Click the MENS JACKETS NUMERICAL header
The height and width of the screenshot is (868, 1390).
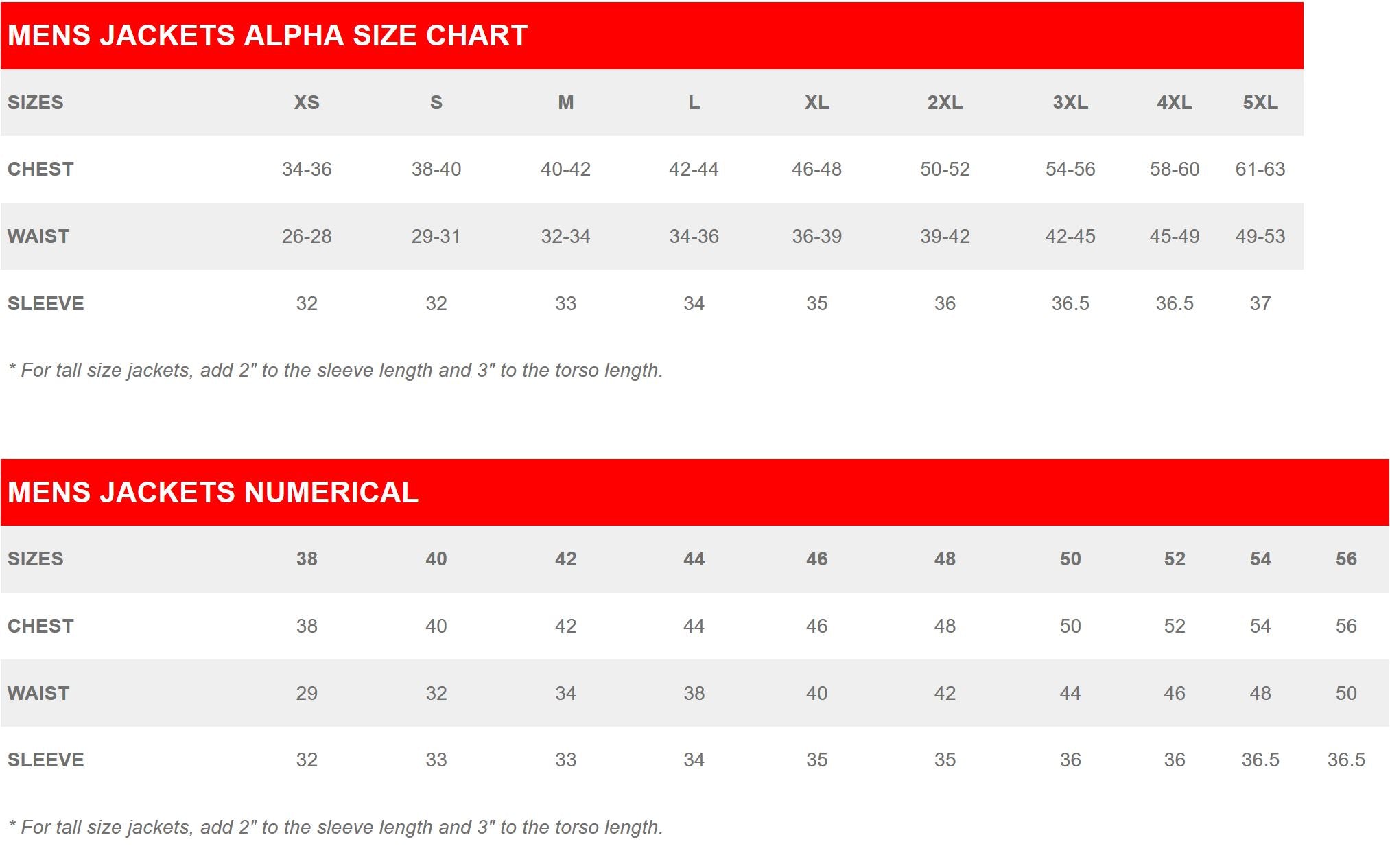(x=213, y=493)
